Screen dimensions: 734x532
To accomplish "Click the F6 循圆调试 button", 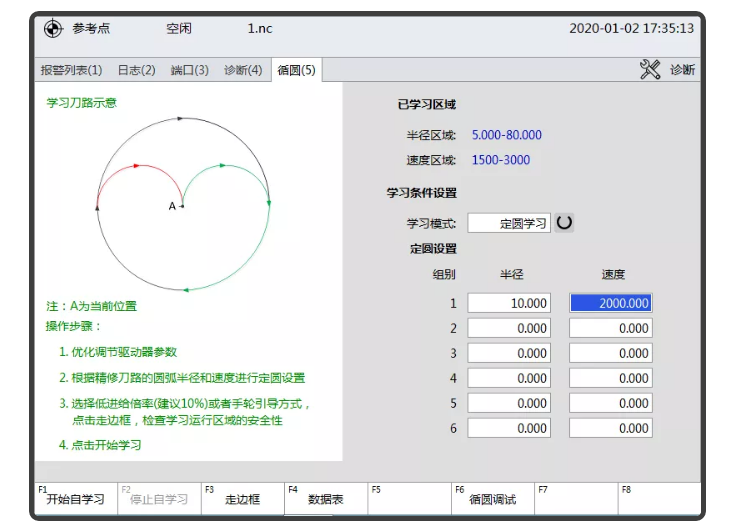I will pyautogui.click(x=492, y=498).
